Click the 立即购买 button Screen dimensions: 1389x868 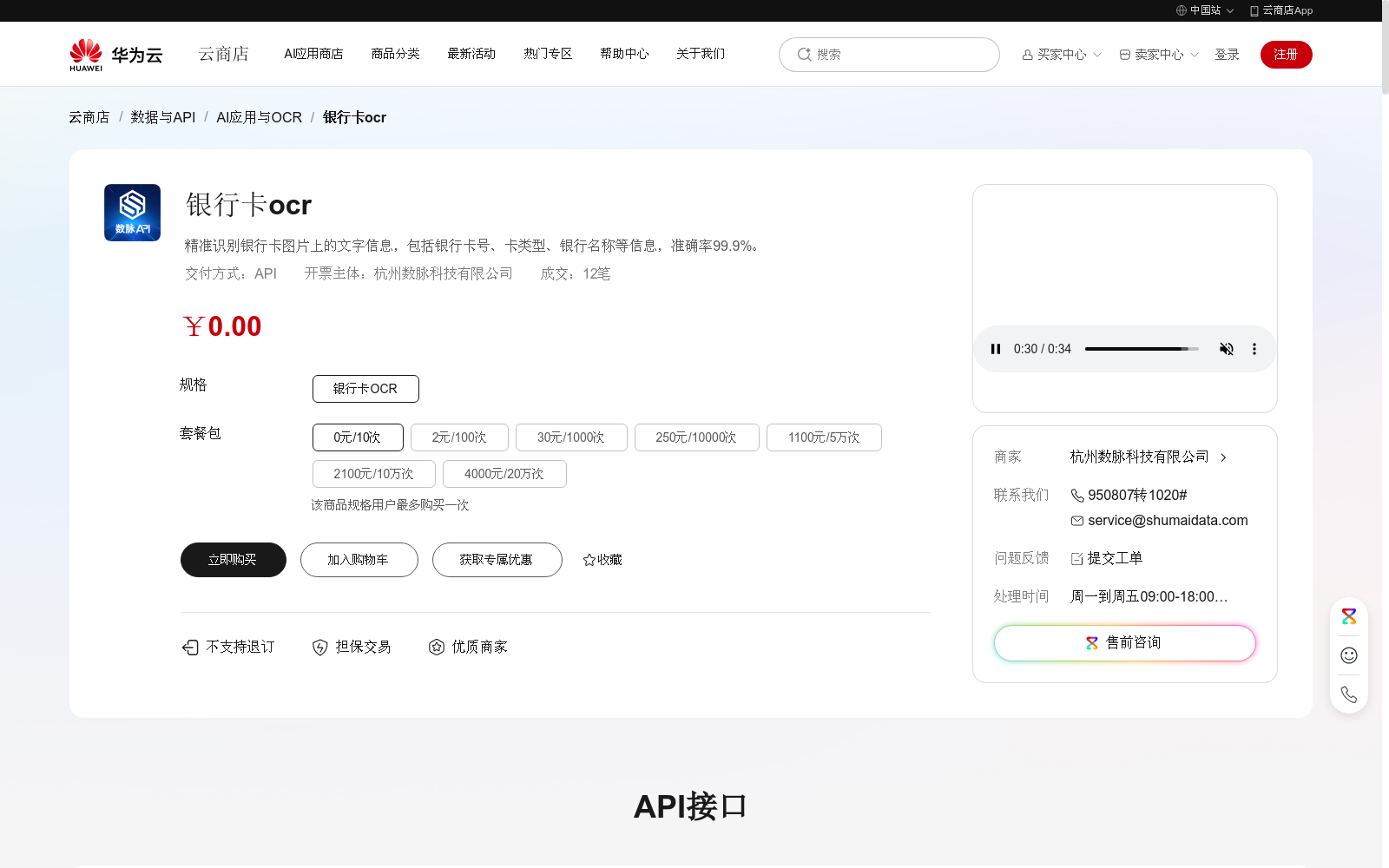point(234,560)
